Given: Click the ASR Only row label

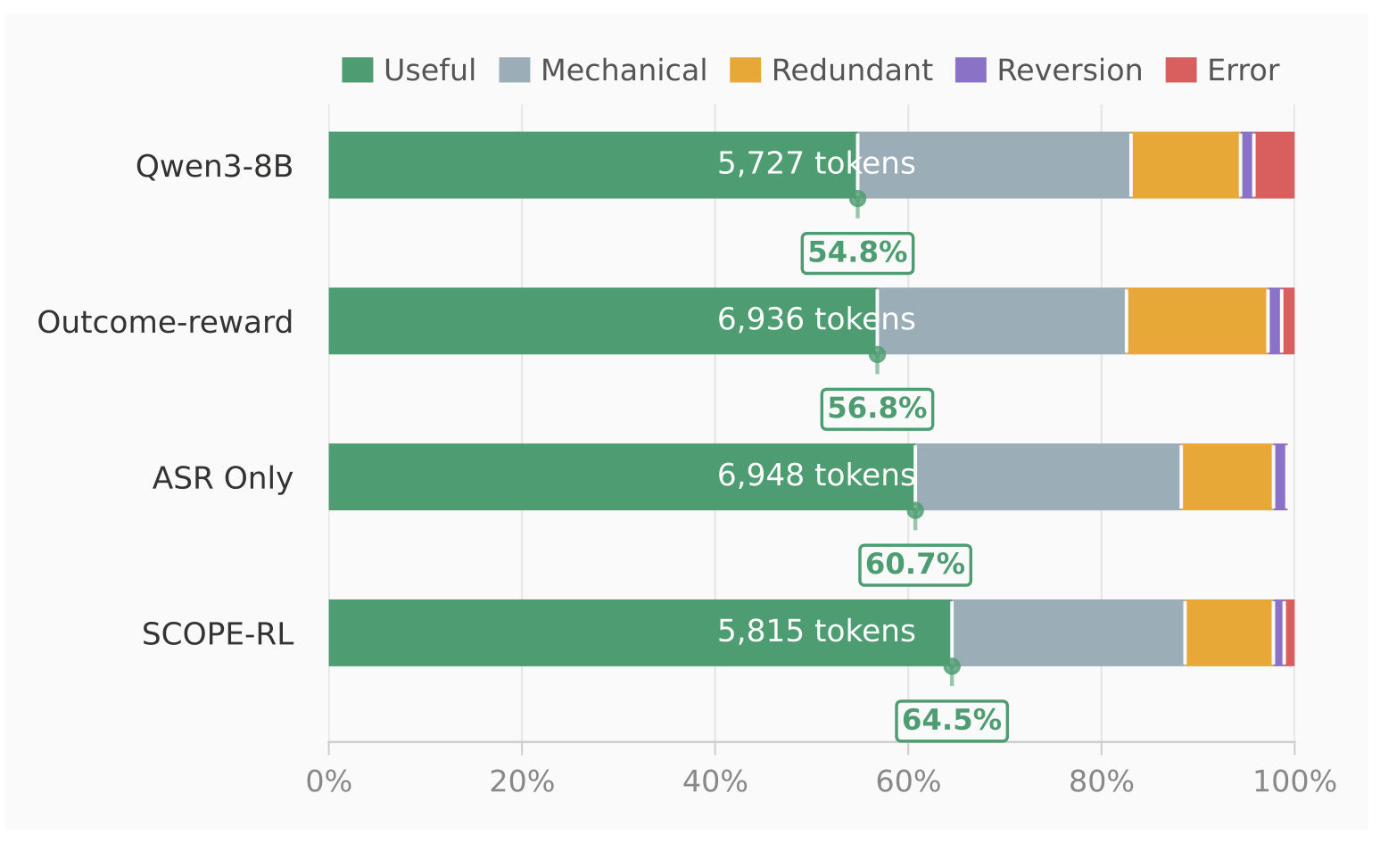Looking at the screenshot, I should 222,478.
